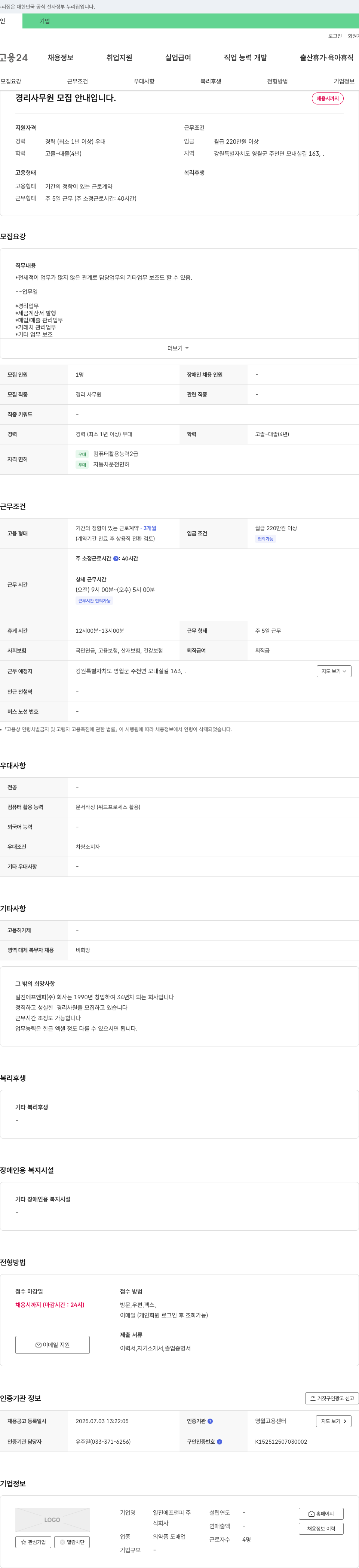Click the 3개월 contract period text
This screenshot has height=1568, width=359.
coord(150,528)
